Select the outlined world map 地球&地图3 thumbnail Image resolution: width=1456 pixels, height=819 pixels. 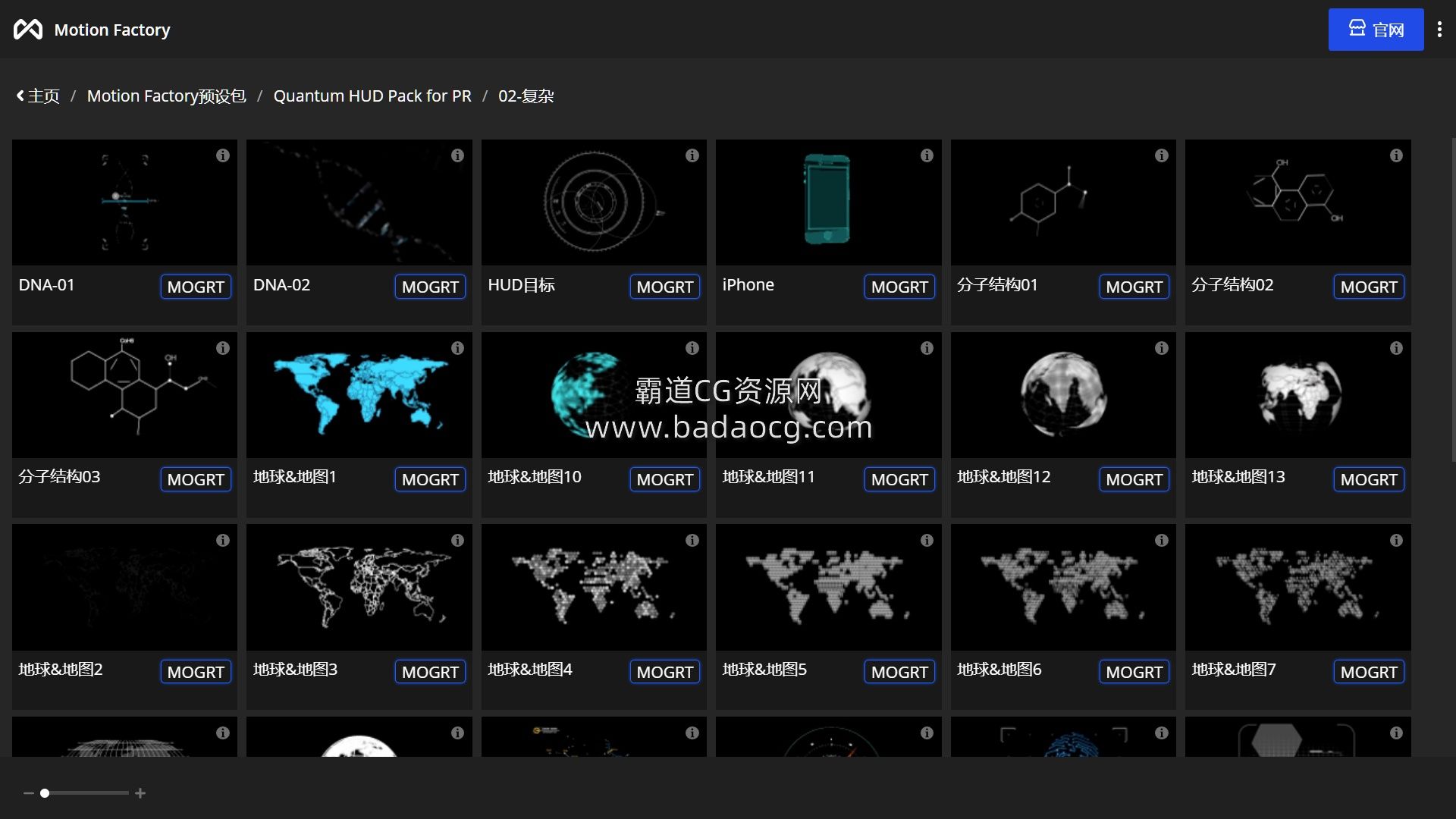(359, 588)
